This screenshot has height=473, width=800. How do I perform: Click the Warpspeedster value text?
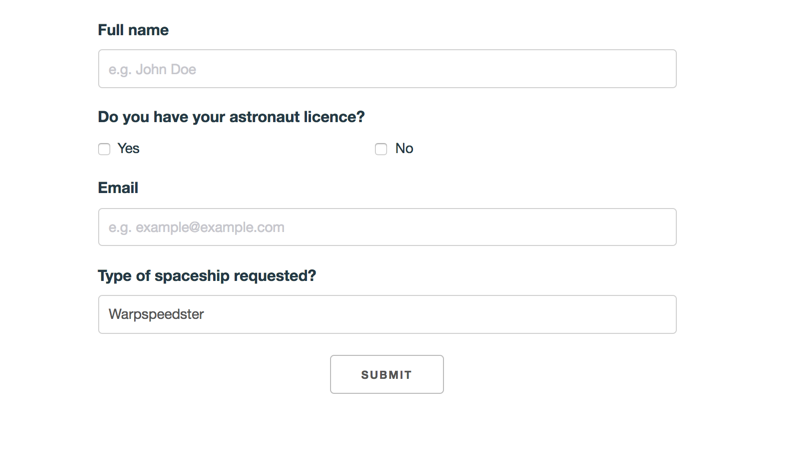157,315
